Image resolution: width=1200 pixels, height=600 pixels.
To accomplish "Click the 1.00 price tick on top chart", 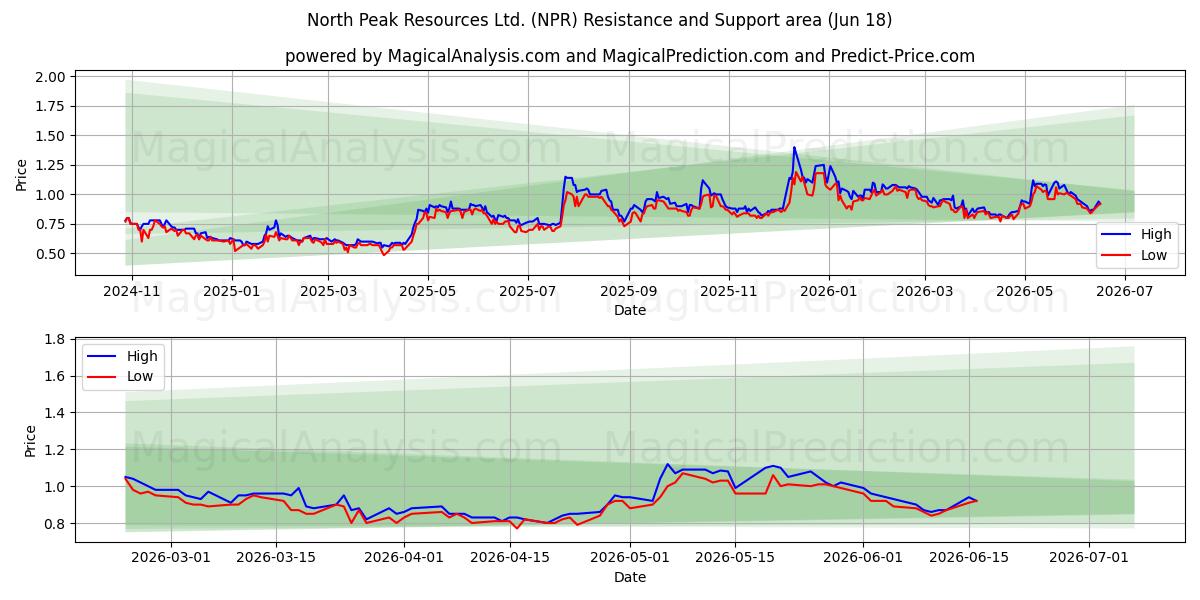I will [x=52, y=195].
